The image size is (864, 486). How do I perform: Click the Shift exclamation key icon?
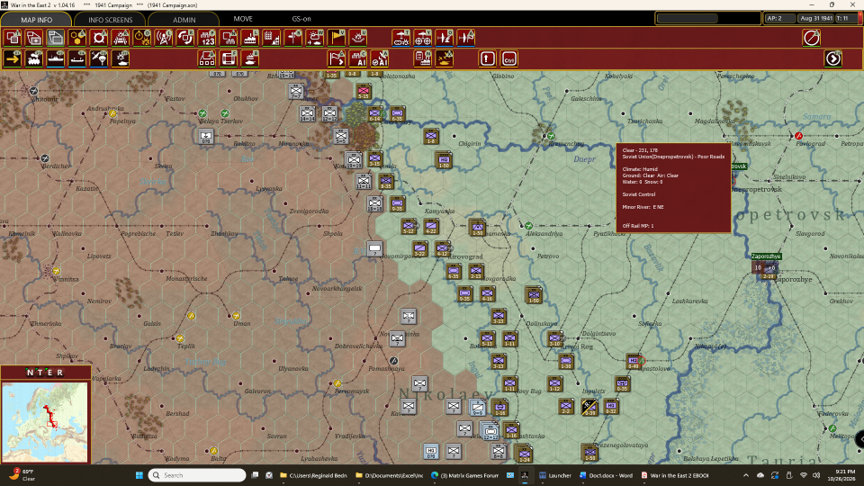[487, 58]
